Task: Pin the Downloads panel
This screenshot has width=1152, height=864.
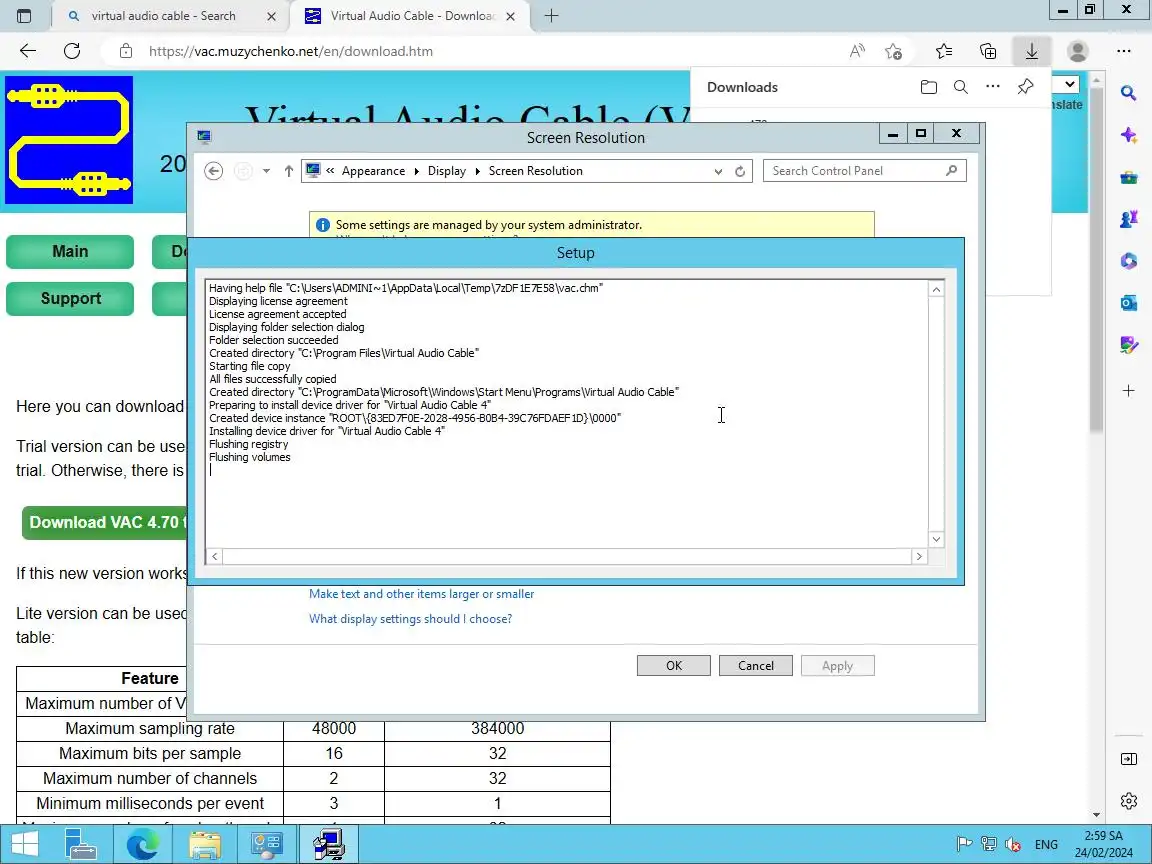Action: click(1025, 87)
